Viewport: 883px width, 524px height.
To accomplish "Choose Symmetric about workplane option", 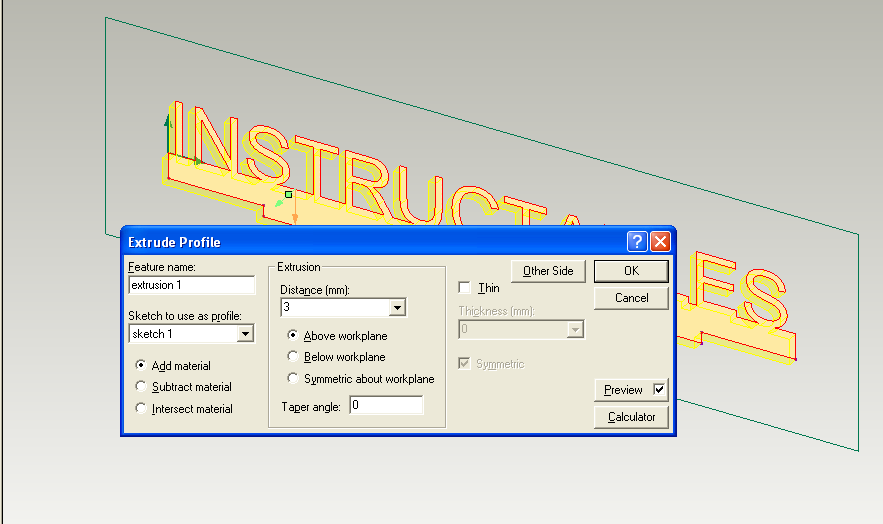I will pos(292,378).
